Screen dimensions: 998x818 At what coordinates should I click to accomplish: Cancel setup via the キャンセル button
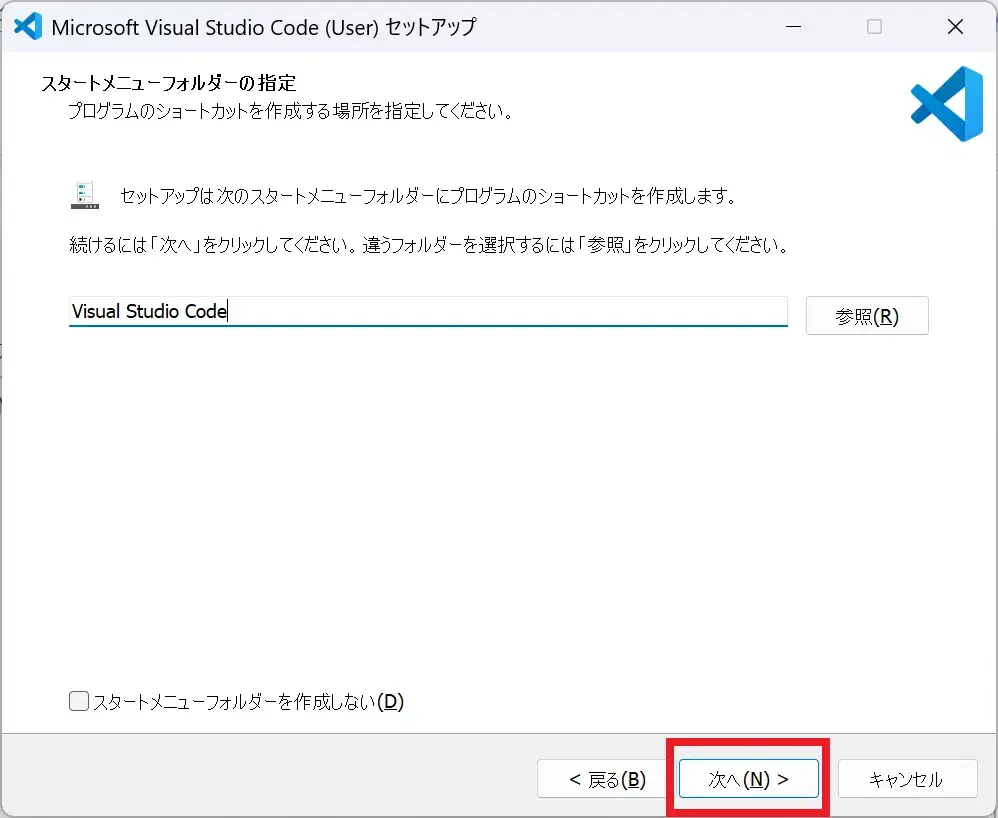pos(907,779)
